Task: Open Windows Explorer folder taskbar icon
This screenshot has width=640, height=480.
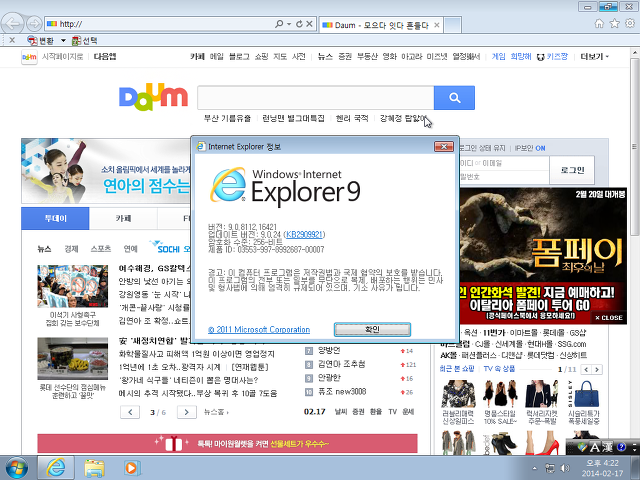Action: 94,468
